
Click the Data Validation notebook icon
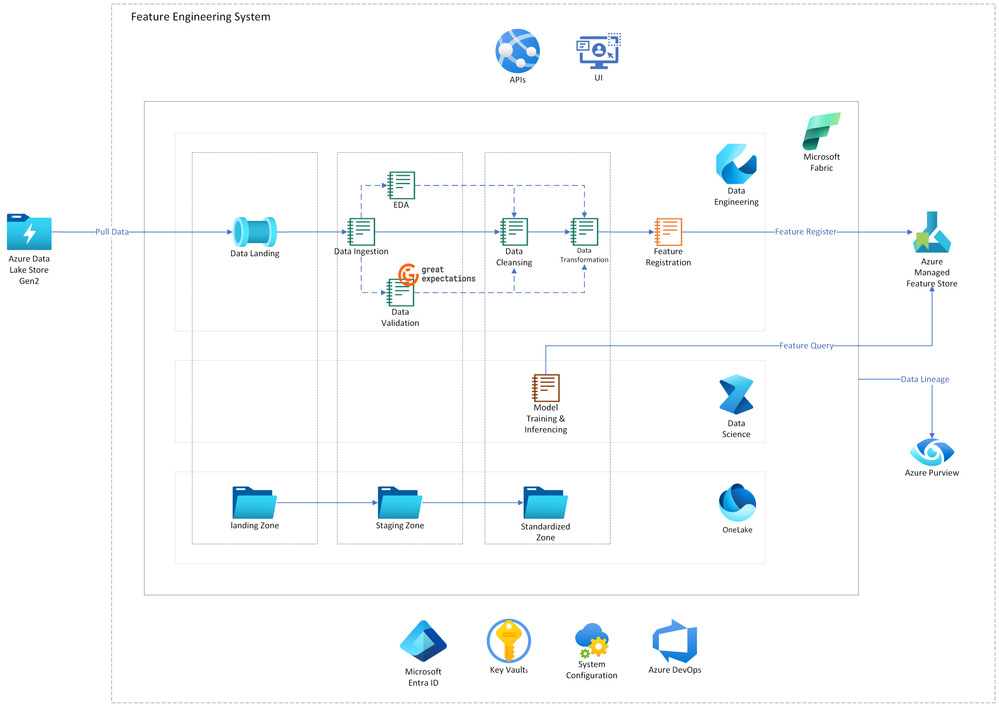(400, 292)
